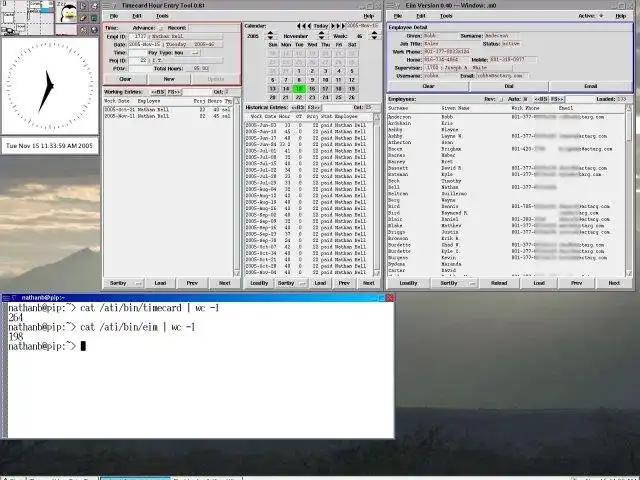Click LoadBy button under Historical Entries
Image resolution: width=640 pixels, height=480 pixels.
click(259, 283)
